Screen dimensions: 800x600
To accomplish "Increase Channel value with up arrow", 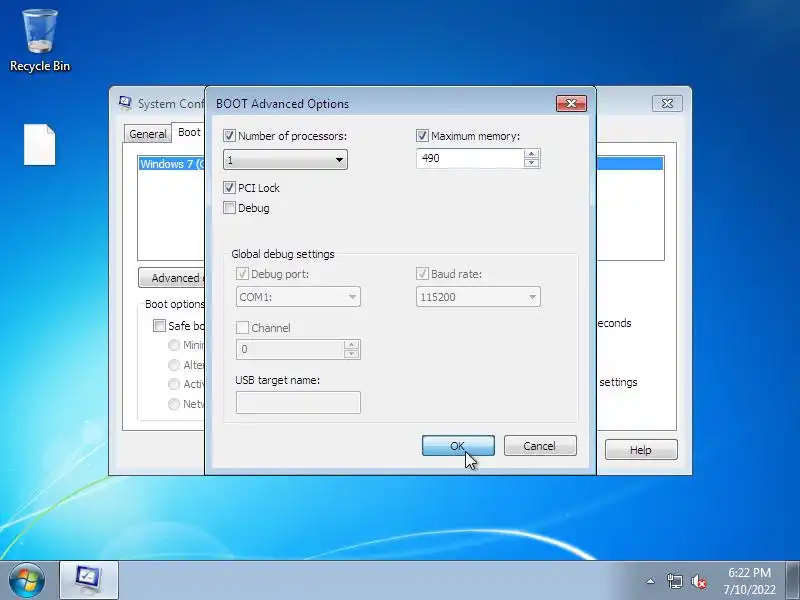I will (351, 345).
